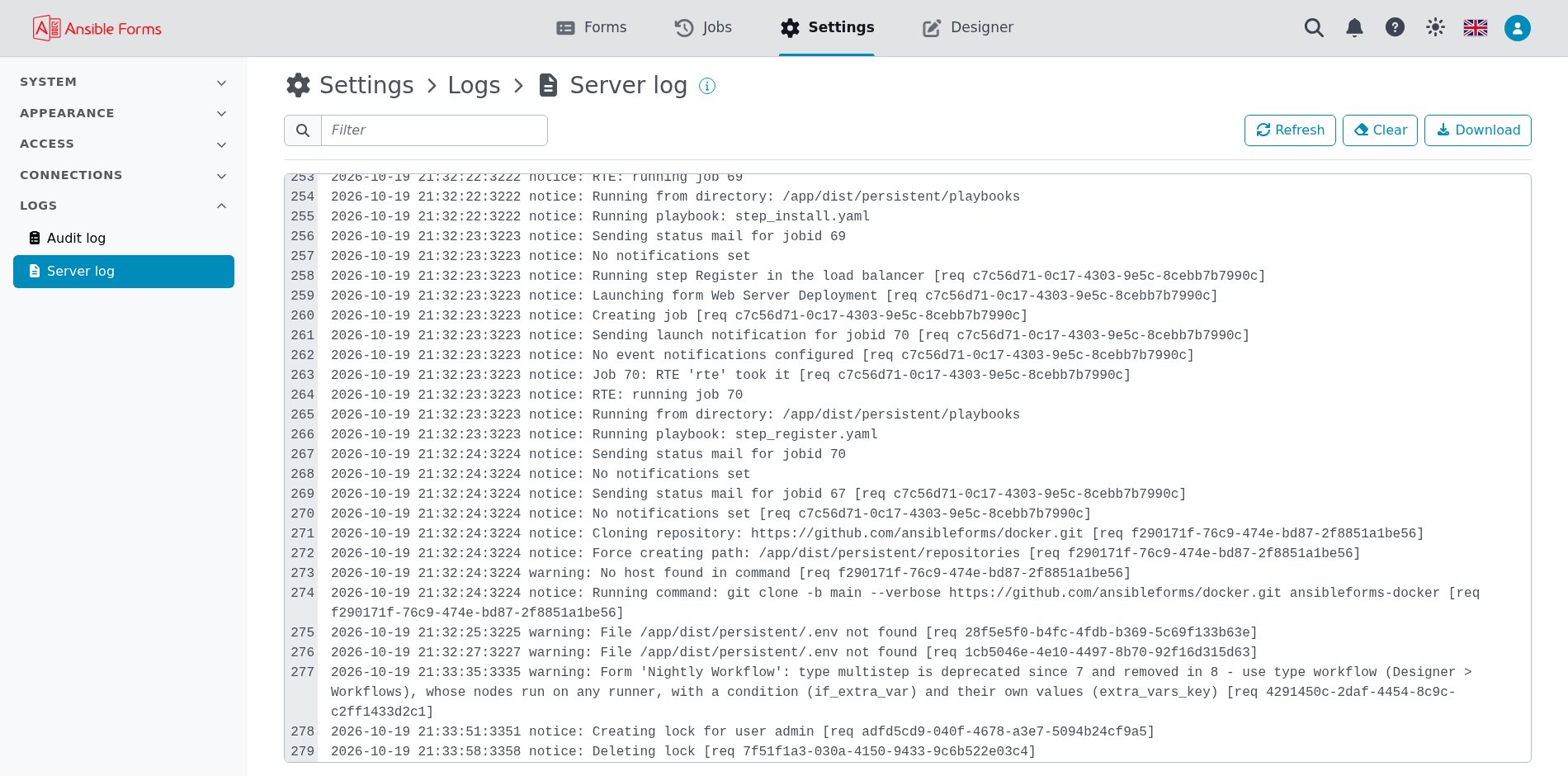The image size is (1568, 776).
Task: Click log line 266 'step_register.yaml'
Action: [x=604, y=434]
